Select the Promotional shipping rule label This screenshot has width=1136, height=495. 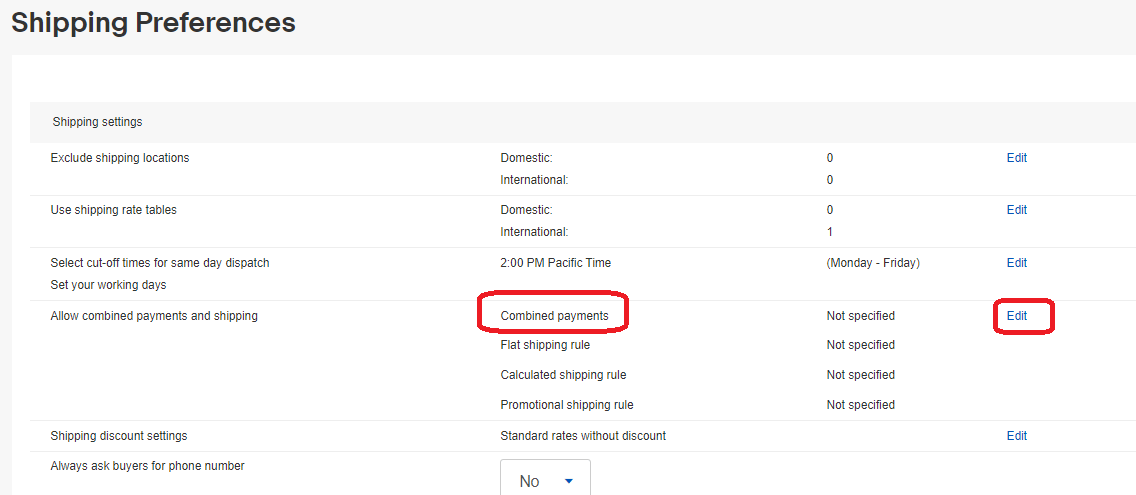(567, 405)
